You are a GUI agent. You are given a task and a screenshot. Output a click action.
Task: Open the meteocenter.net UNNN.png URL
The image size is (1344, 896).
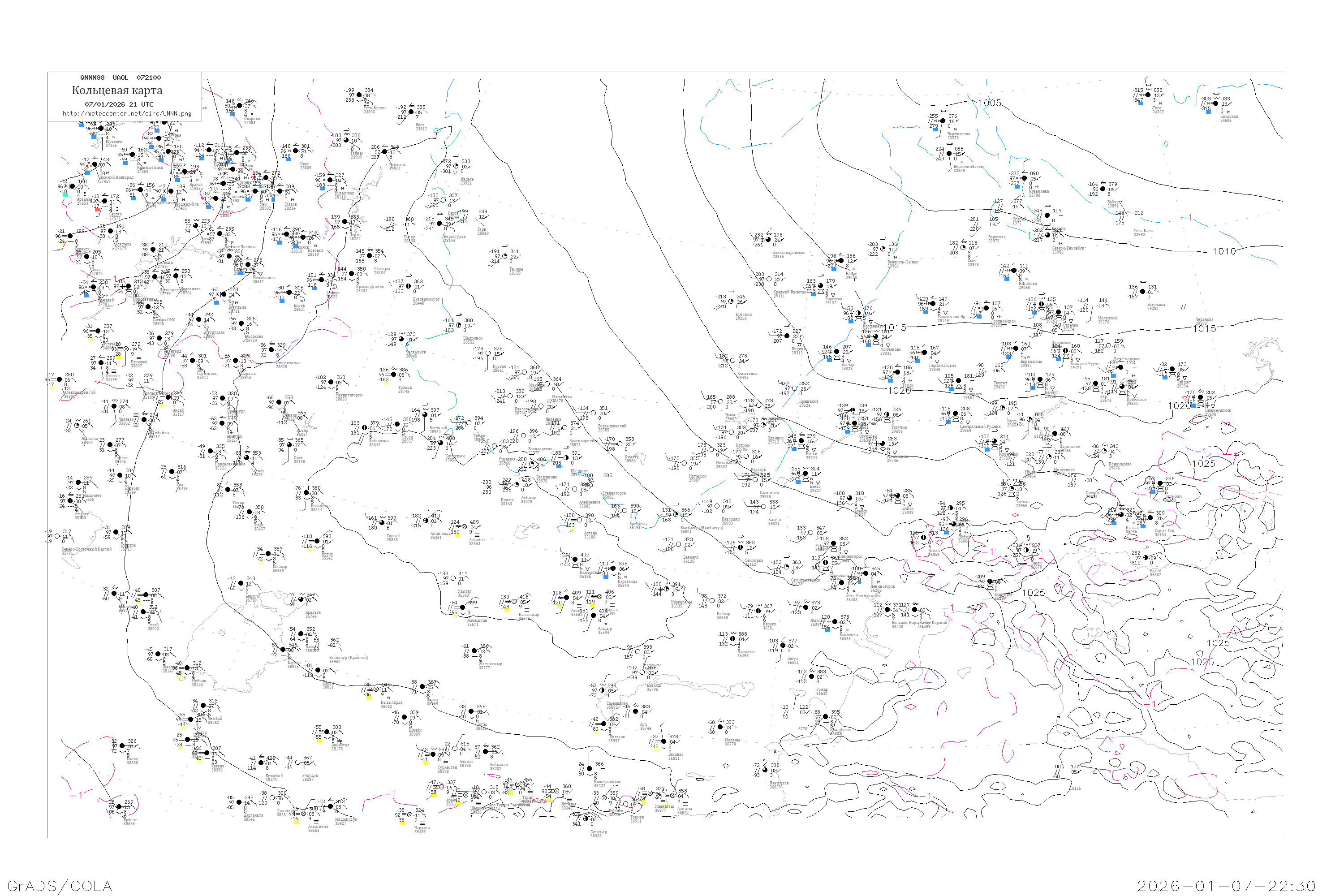tap(127, 113)
